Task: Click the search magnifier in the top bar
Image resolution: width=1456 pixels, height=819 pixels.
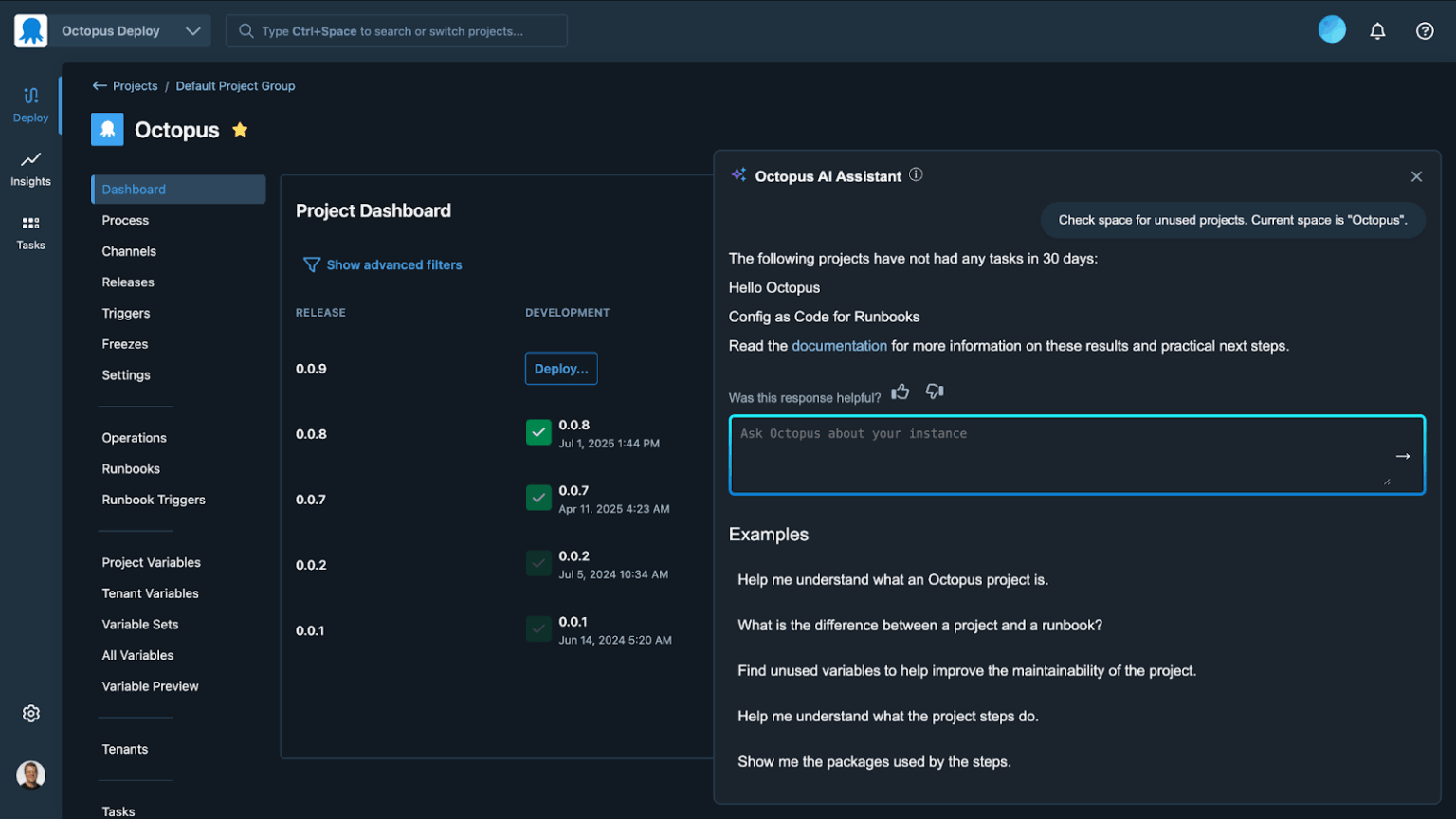Action: pyautogui.click(x=246, y=30)
